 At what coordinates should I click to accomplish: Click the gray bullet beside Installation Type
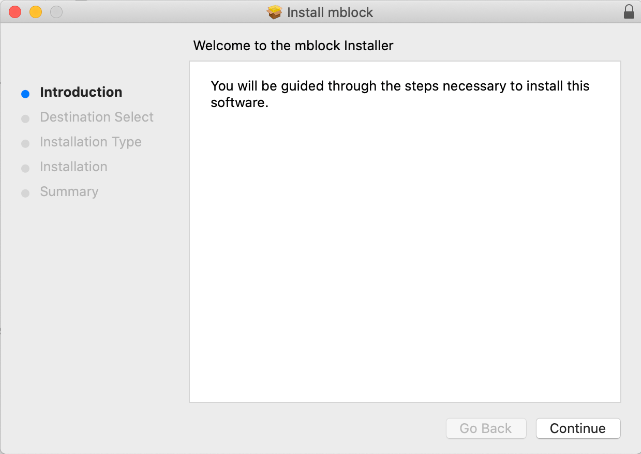tap(25, 144)
